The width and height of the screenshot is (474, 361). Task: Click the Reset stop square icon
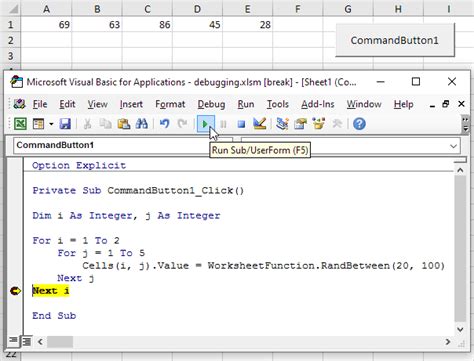point(241,124)
